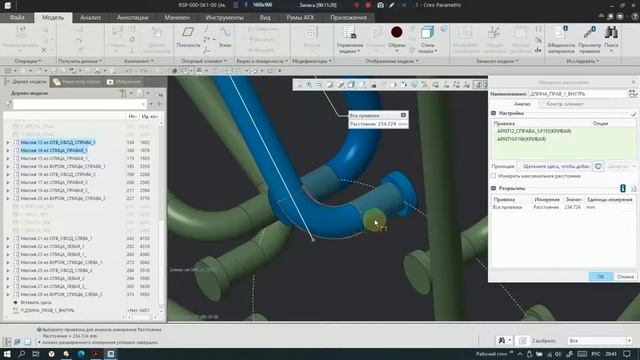Switch to the Инструменты ribbon tab
The width and height of the screenshot is (640, 360).
(224, 18)
